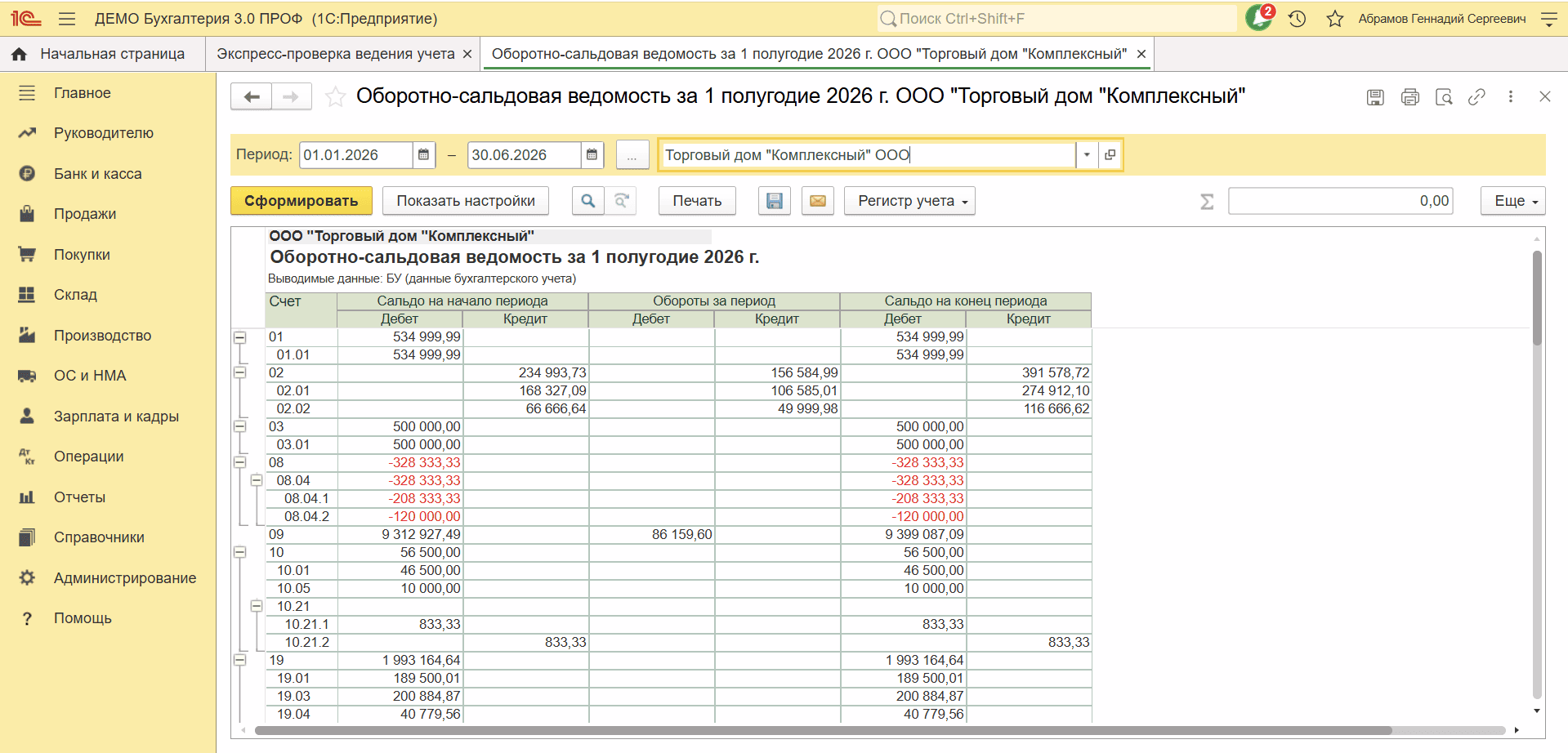Click the sum value field
Image resolution: width=1568 pixels, height=753 pixels.
click(x=1341, y=201)
